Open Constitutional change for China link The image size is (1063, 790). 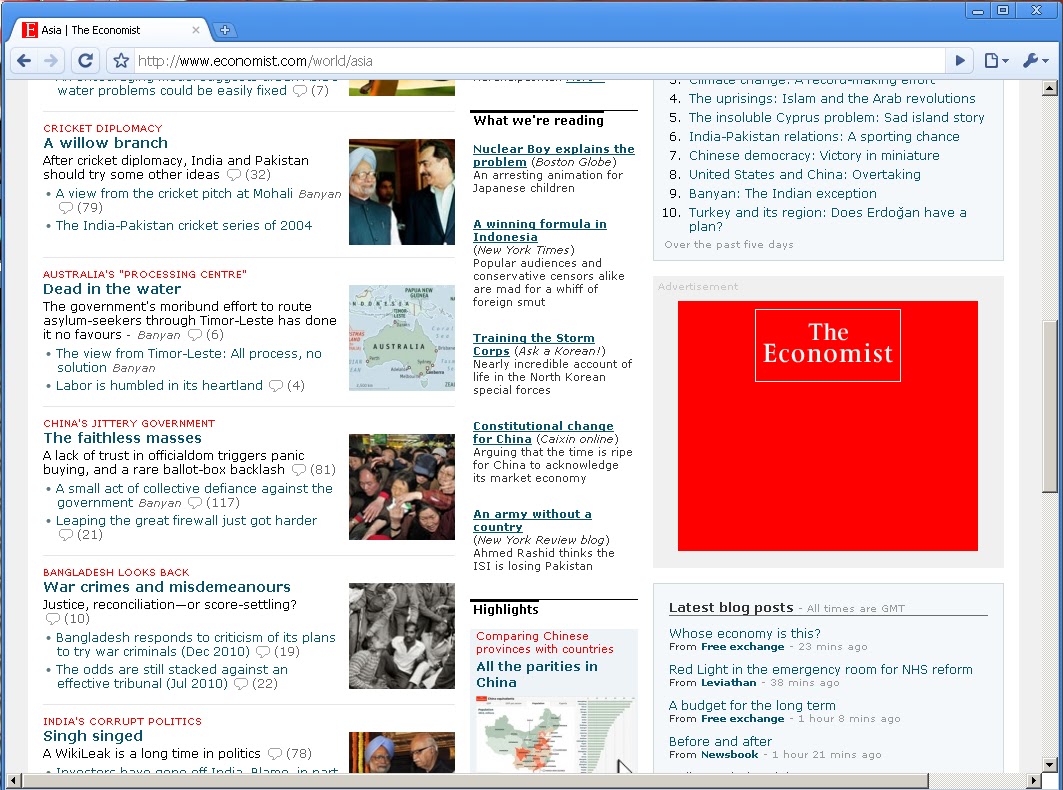[543, 433]
